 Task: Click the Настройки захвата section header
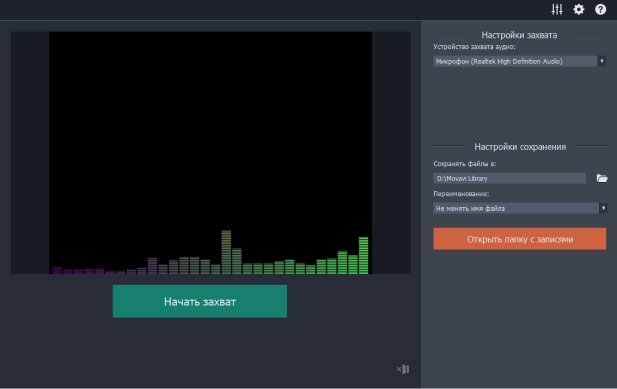[x=519, y=35]
